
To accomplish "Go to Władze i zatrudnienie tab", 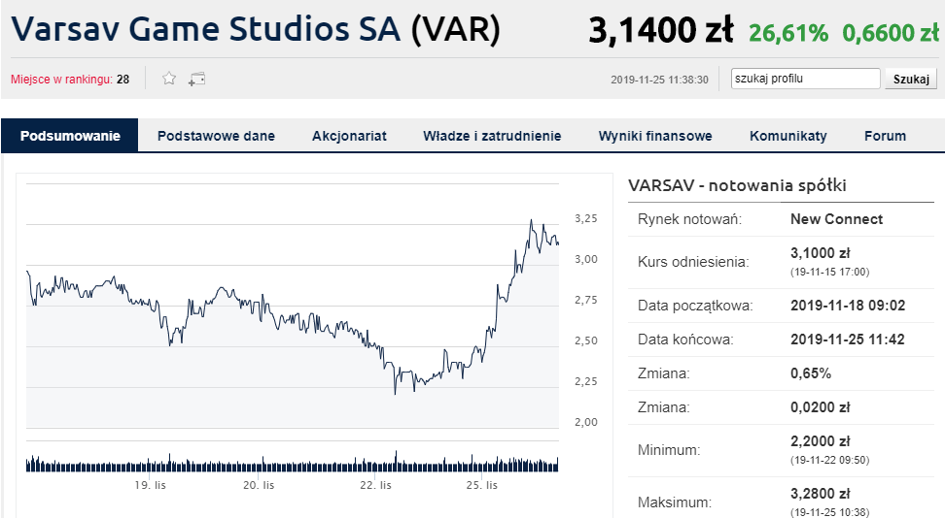I will [x=492, y=136].
